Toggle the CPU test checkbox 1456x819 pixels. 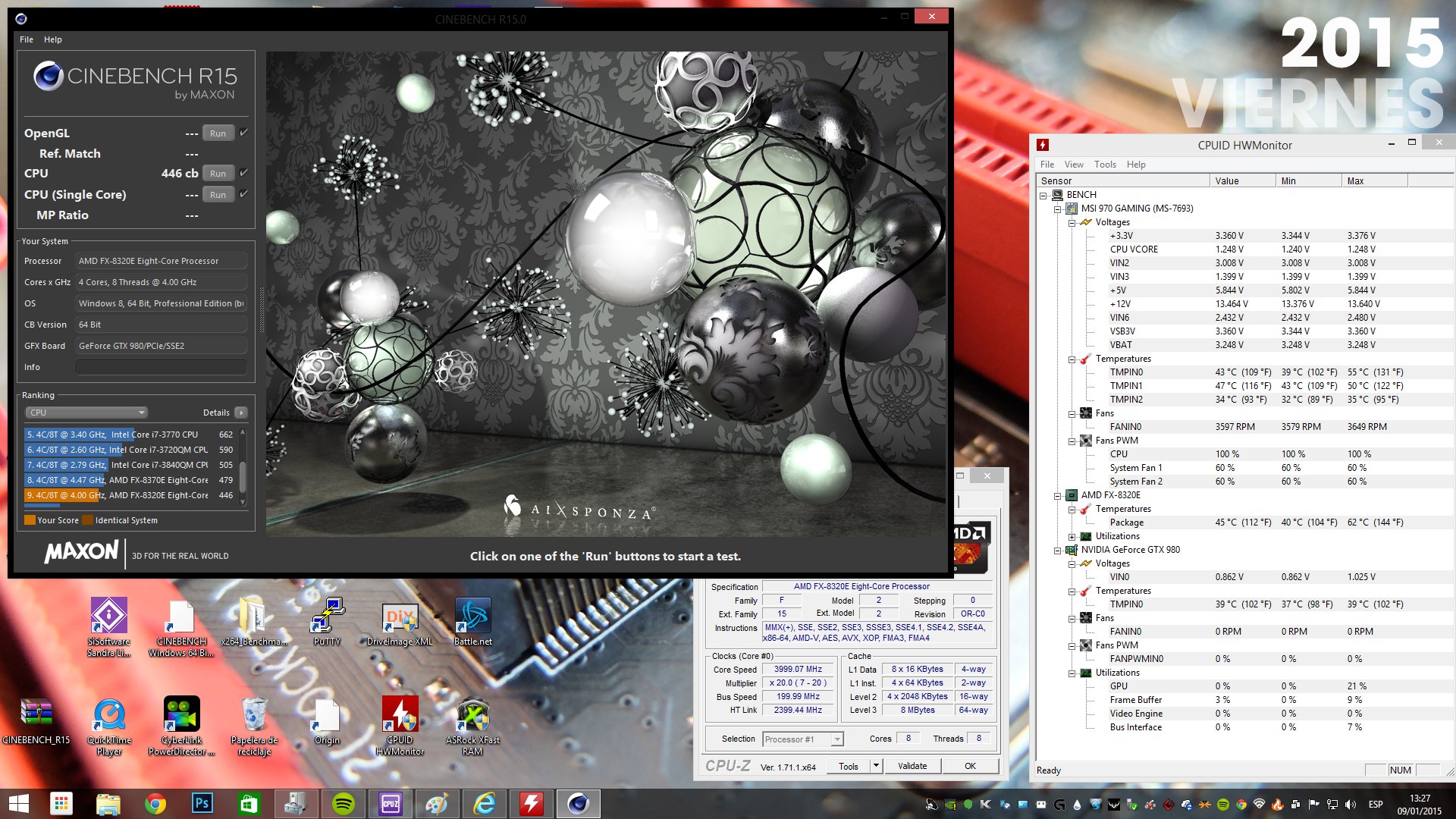(243, 173)
